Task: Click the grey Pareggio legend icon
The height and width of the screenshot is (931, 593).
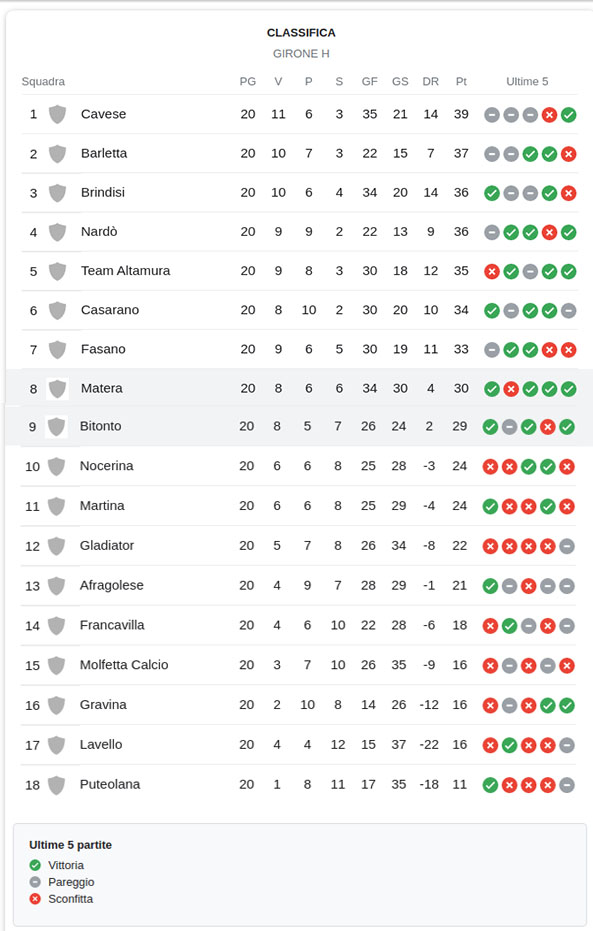Action: [35, 882]
